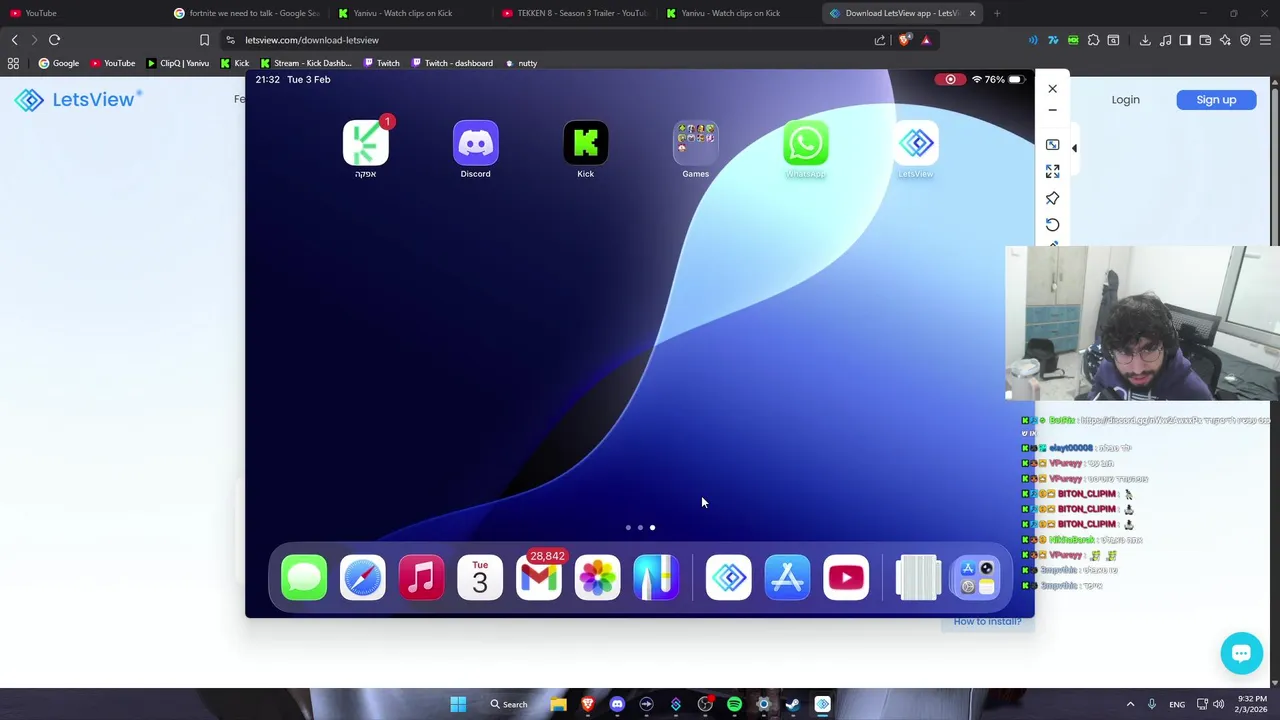Open Safari in the iPad dock
Viewport: 1280px width, 720px height.
click(x=362, y=578)
